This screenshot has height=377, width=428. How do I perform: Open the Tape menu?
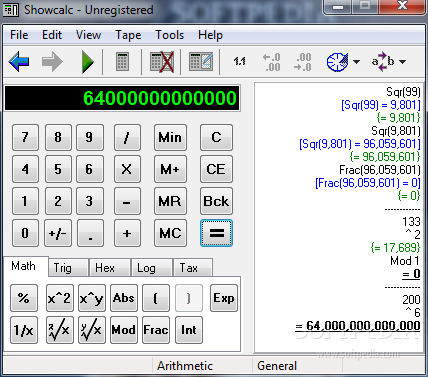pyautogui.click(x=128, y=35)
